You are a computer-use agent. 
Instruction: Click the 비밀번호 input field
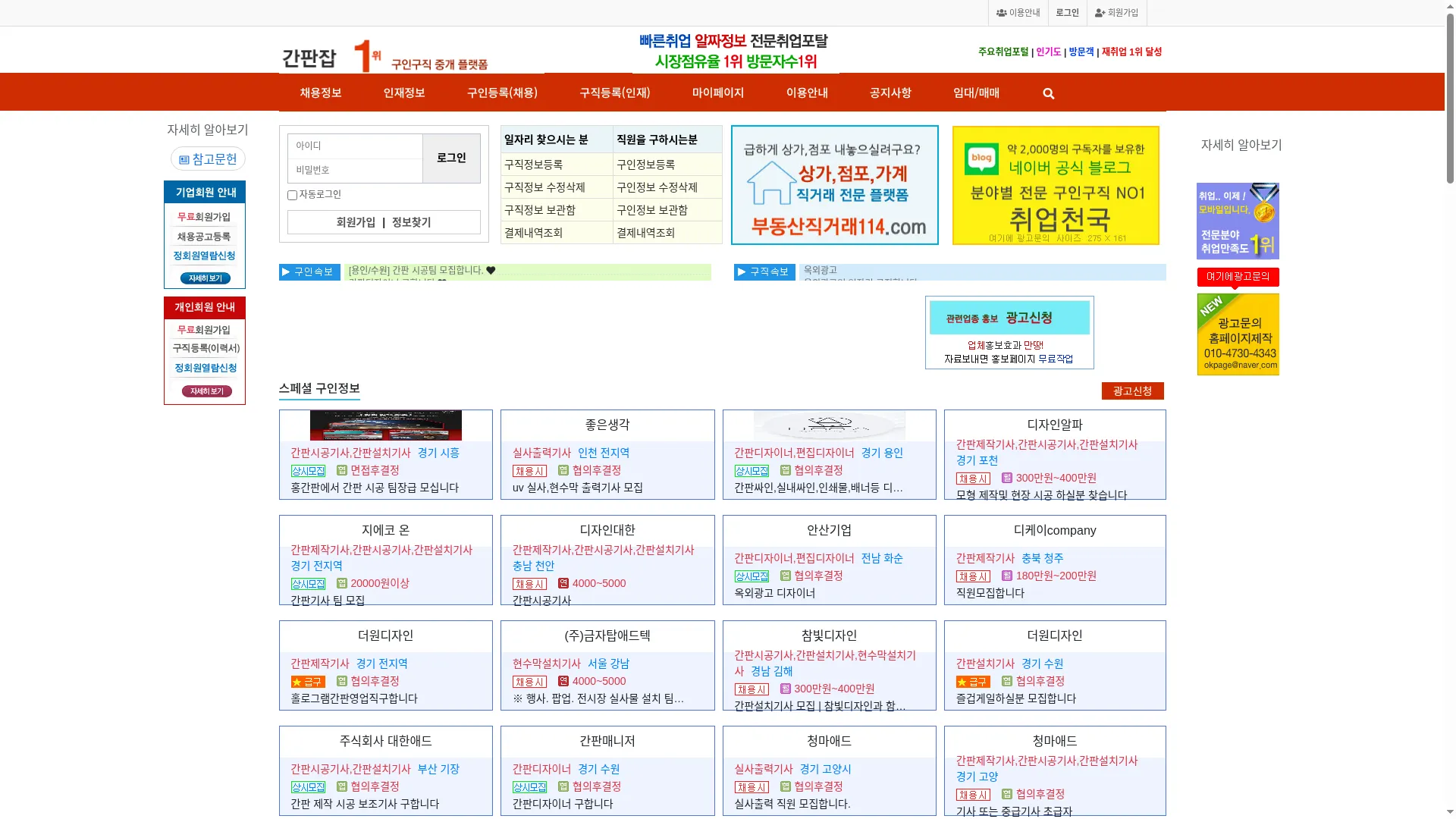coord(355,170)
